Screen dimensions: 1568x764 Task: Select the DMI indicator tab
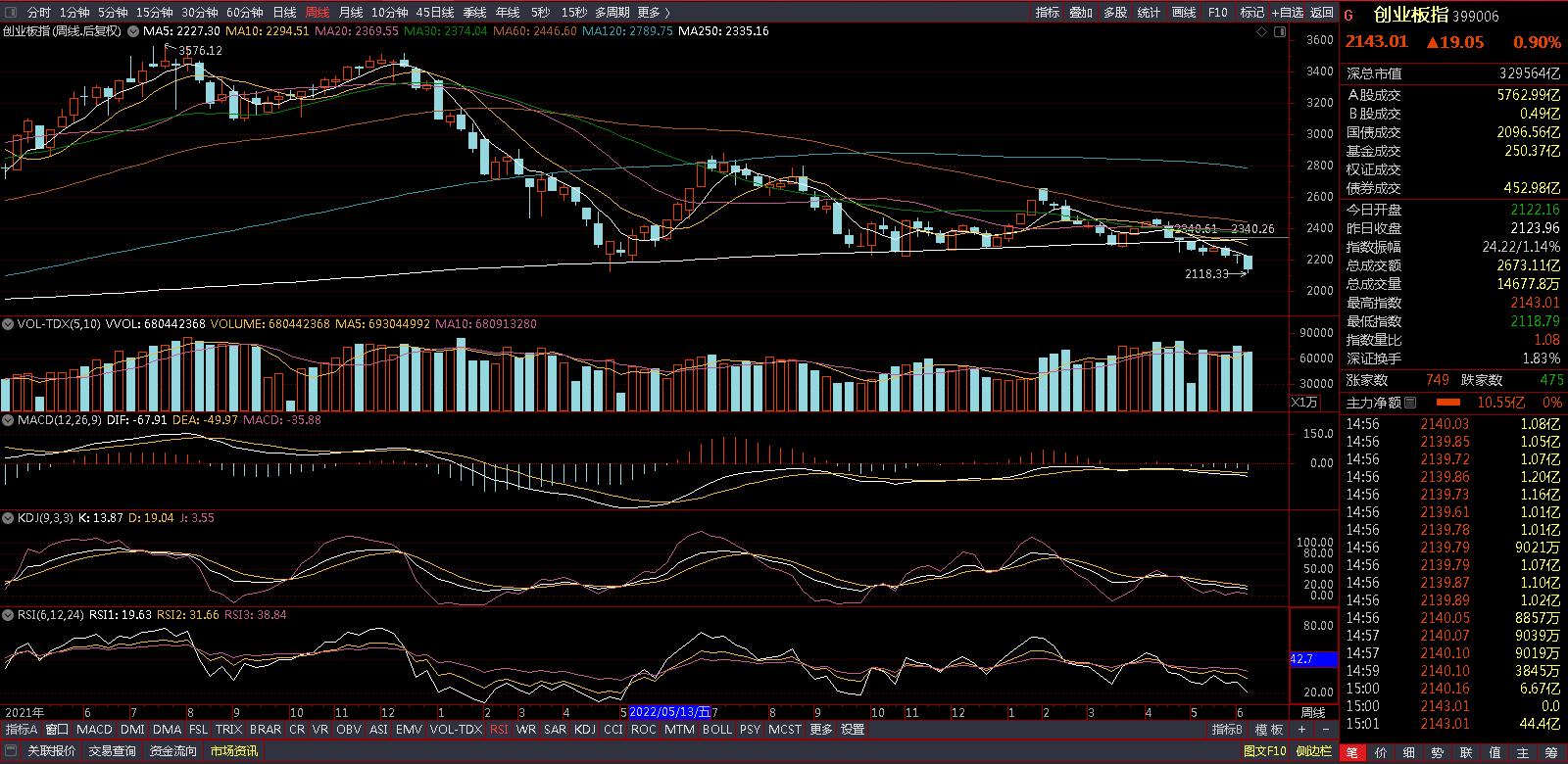click(x=132, y=730)
